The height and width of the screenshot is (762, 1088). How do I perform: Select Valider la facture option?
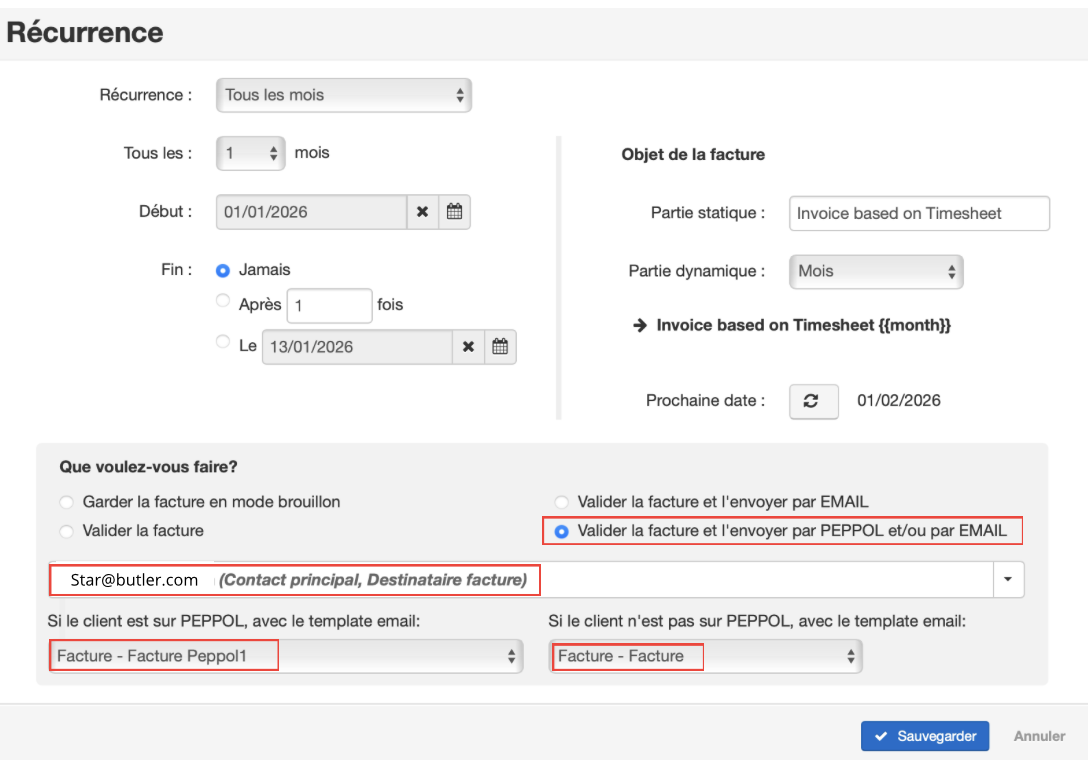coord(66,531)
